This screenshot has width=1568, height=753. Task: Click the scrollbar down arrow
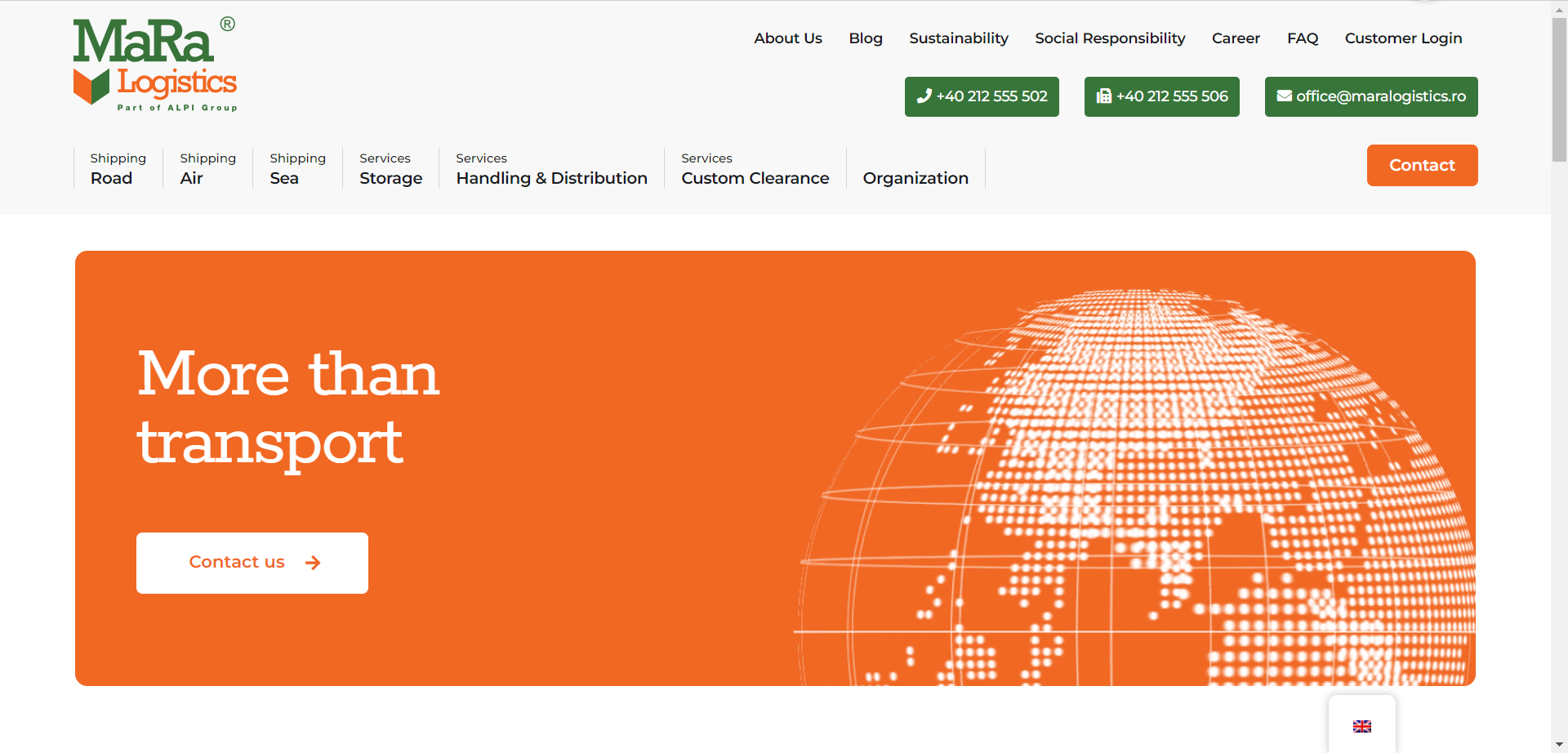tap(1559, 745)
